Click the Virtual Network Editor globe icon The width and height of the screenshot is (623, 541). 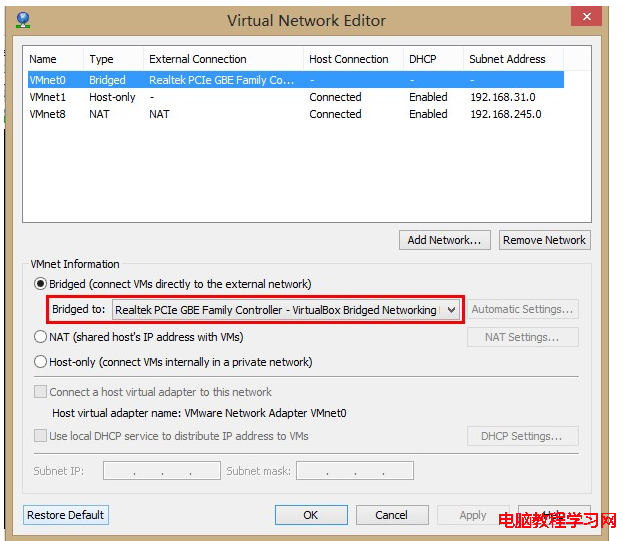(x=23, y=20)
